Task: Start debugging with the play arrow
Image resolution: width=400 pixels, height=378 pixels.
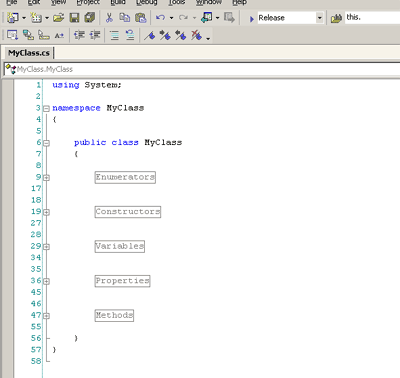Action: coord(252,19)
